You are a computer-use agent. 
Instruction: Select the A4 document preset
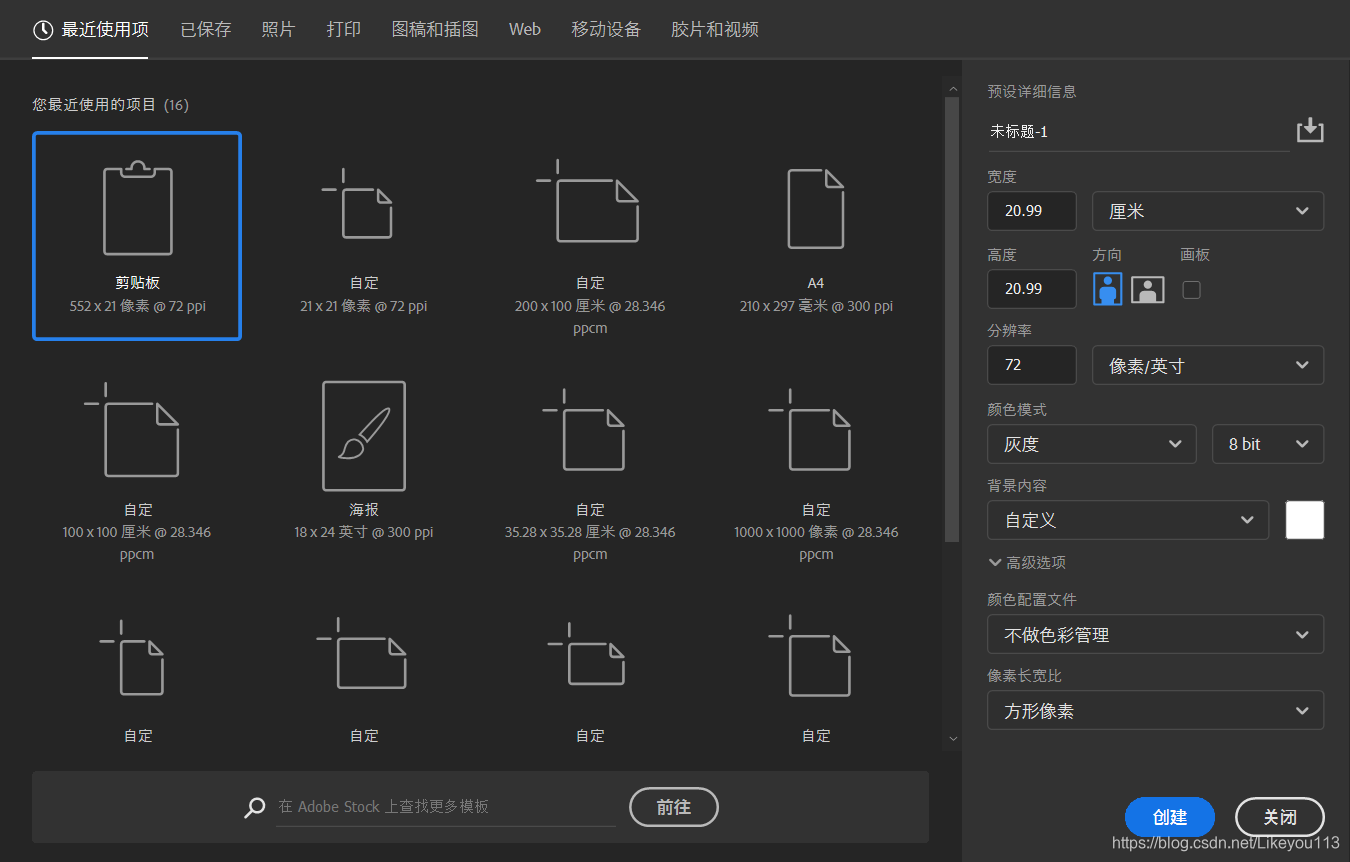[x=816, y=236]
